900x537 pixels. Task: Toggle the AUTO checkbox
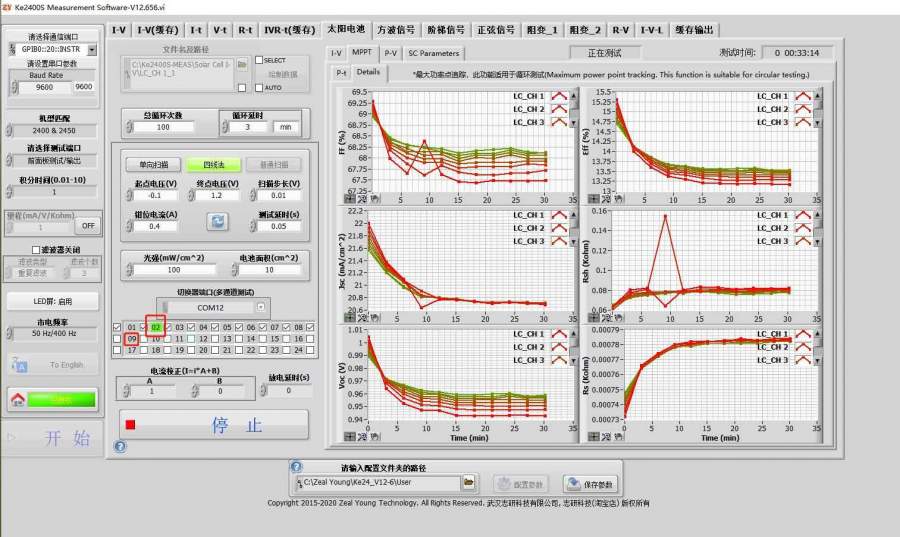click(x=258, y=87)
